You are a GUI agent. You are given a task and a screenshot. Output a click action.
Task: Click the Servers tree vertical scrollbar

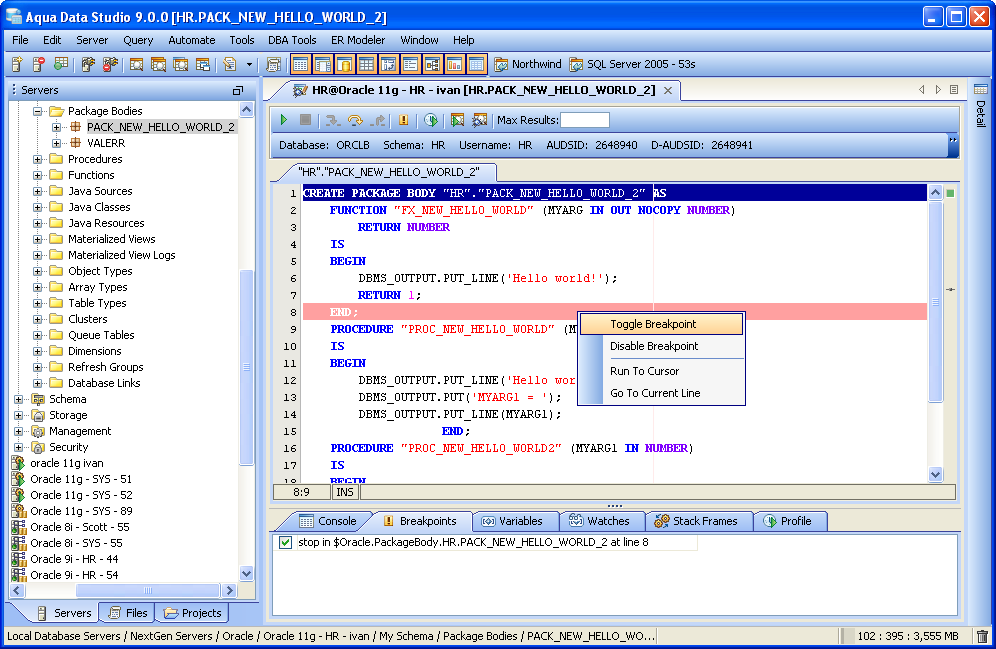click(x=247, y=365)
